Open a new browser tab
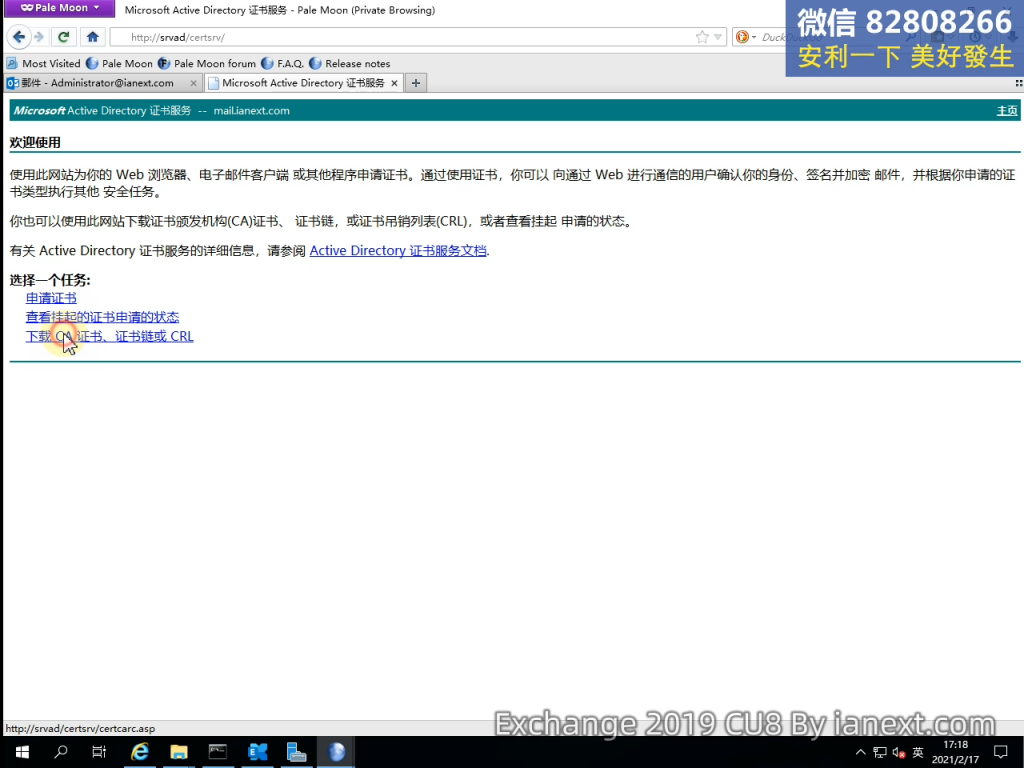Viewport: 1024px width, 768px height. click(416, 83)
